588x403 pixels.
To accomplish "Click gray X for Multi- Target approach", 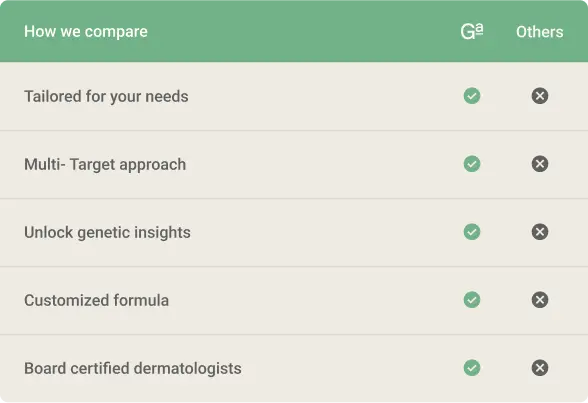I will click(540, 164).
